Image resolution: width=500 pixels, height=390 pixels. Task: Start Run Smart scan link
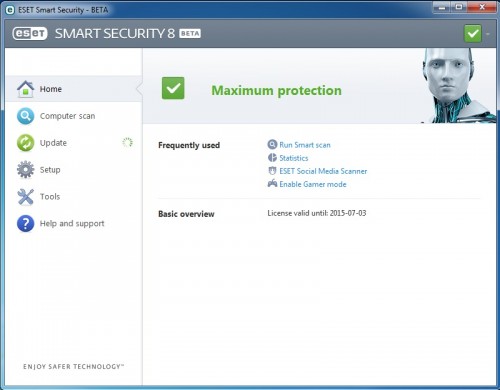coord(305,145)
